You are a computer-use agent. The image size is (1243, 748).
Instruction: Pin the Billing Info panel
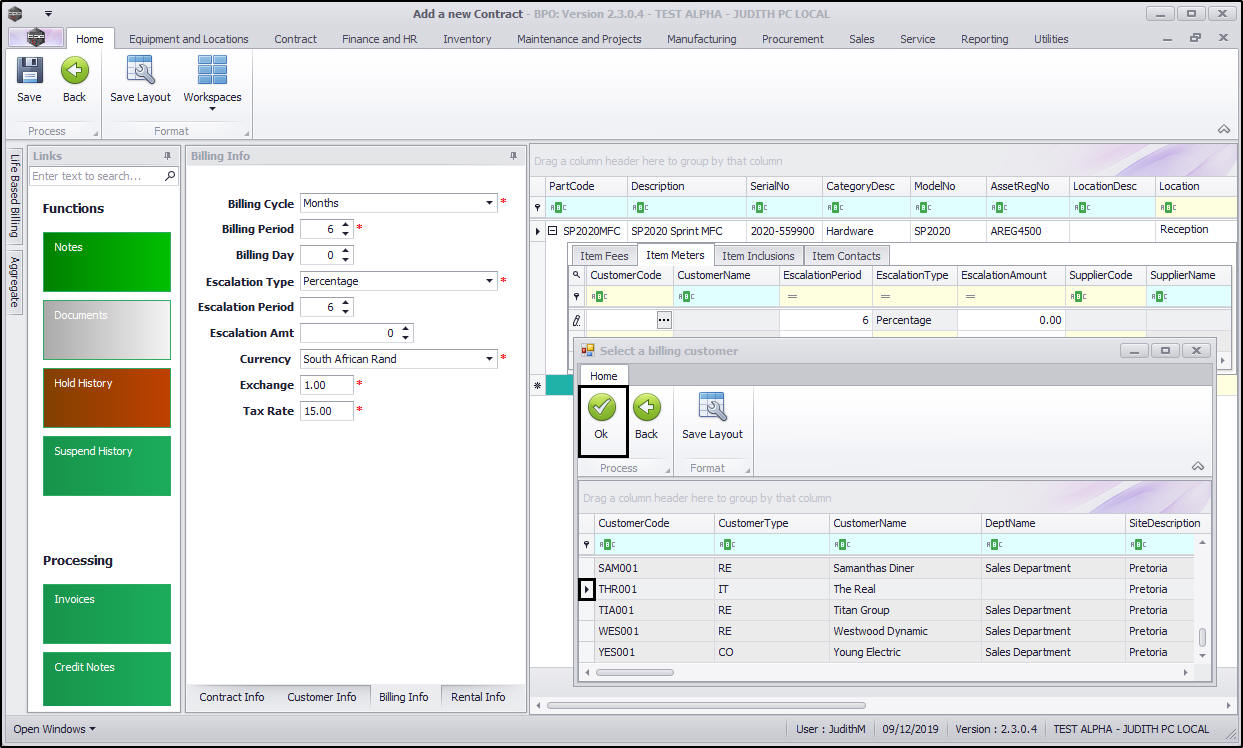coord(514,156)
